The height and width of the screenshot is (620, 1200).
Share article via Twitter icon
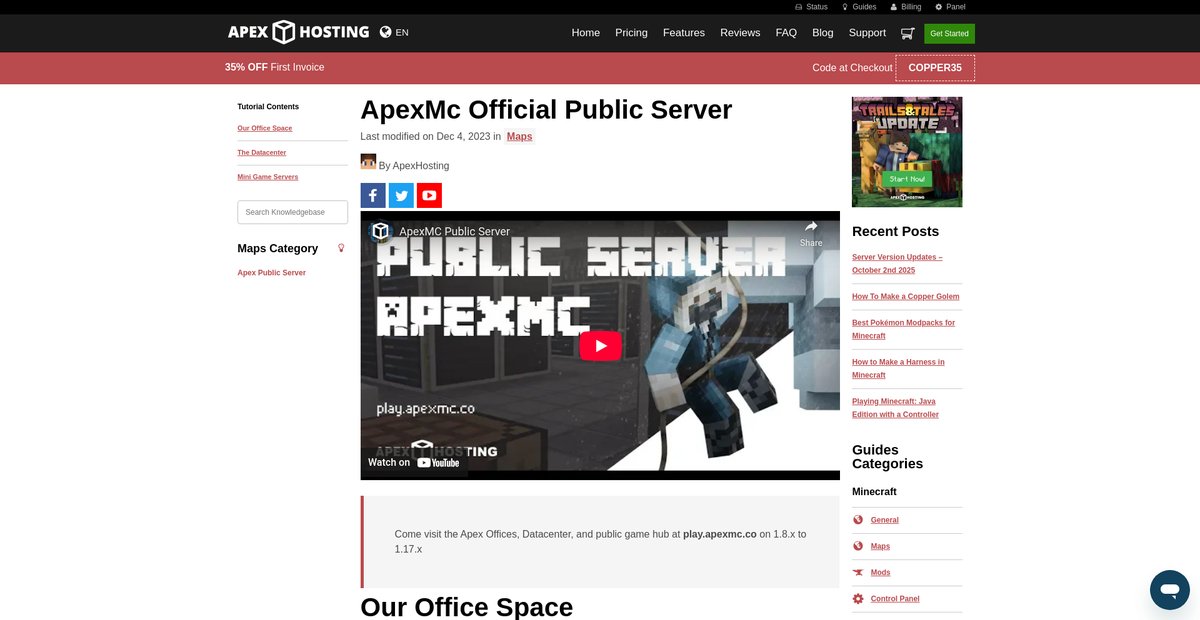pyautogui.click(x=401, y=195)
